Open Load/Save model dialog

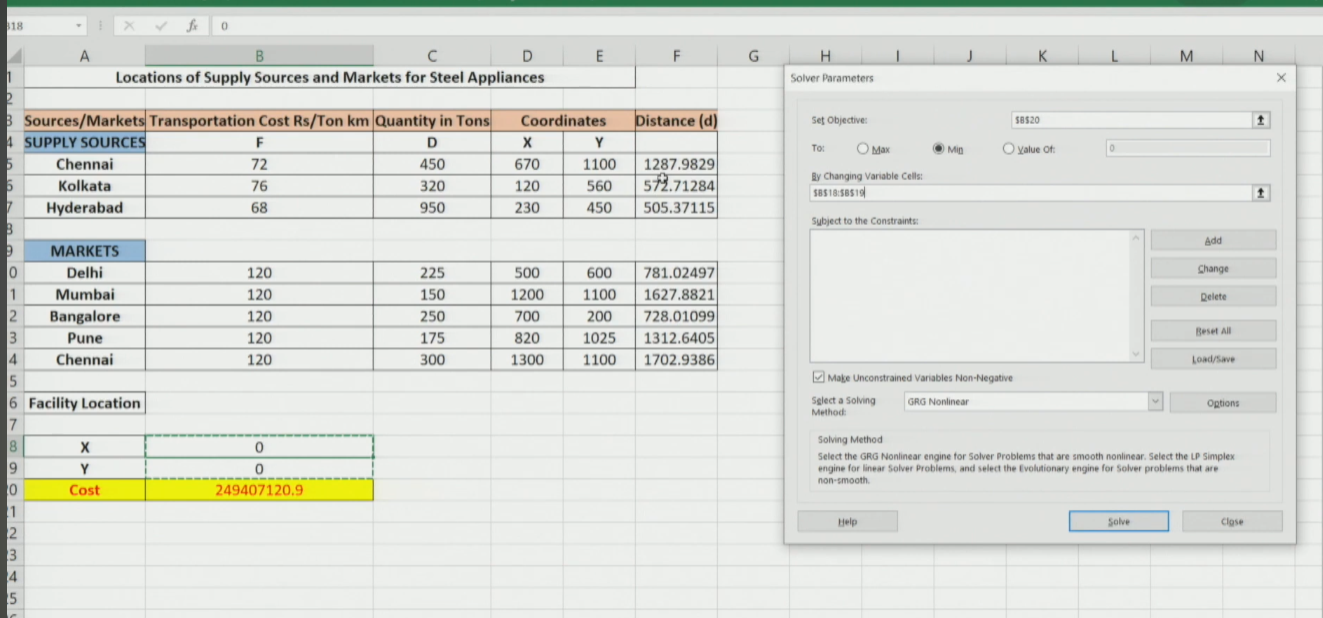[x=1213, y=358]
